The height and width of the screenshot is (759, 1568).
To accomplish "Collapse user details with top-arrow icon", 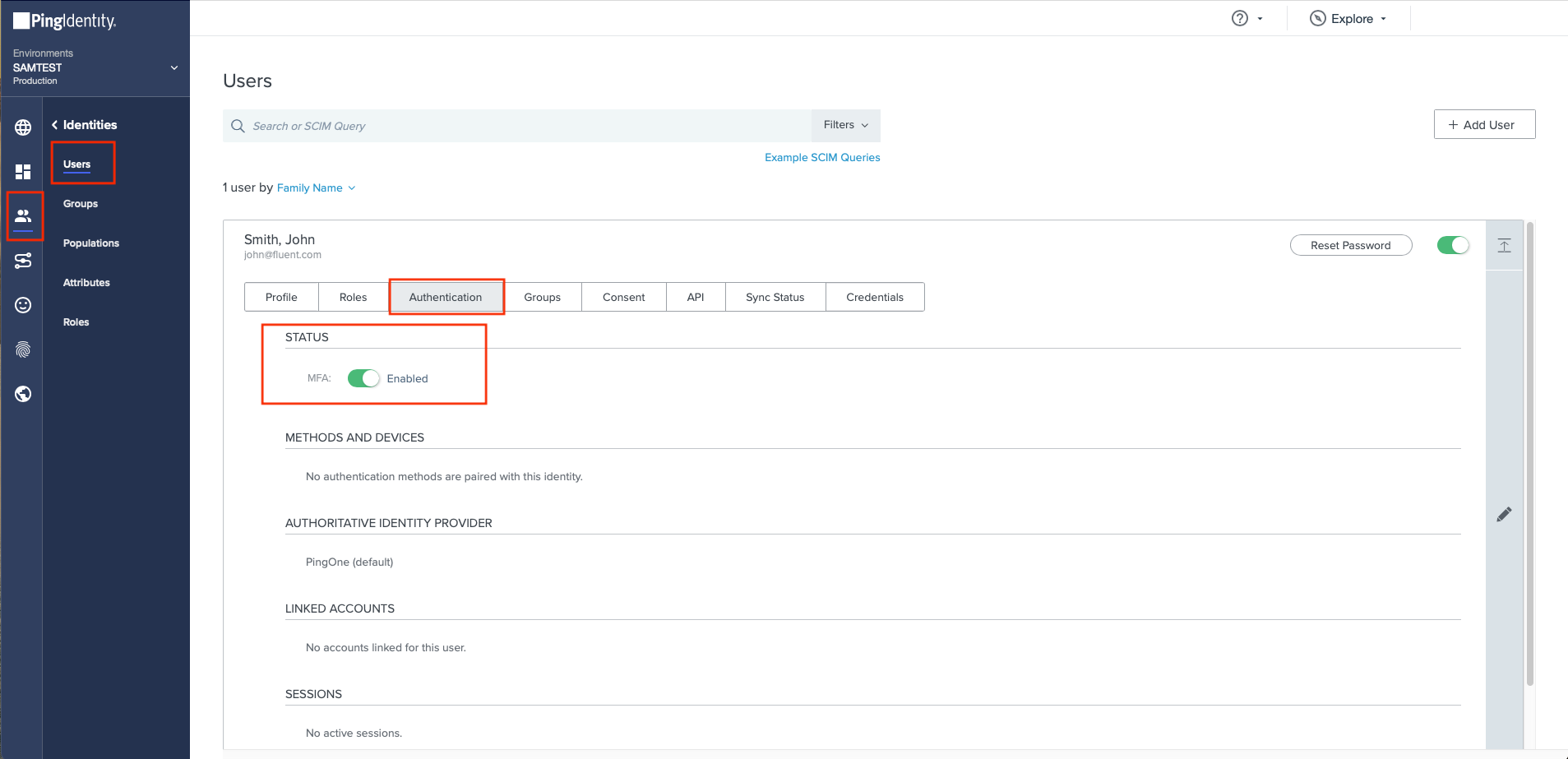I will pos(1504,246).
